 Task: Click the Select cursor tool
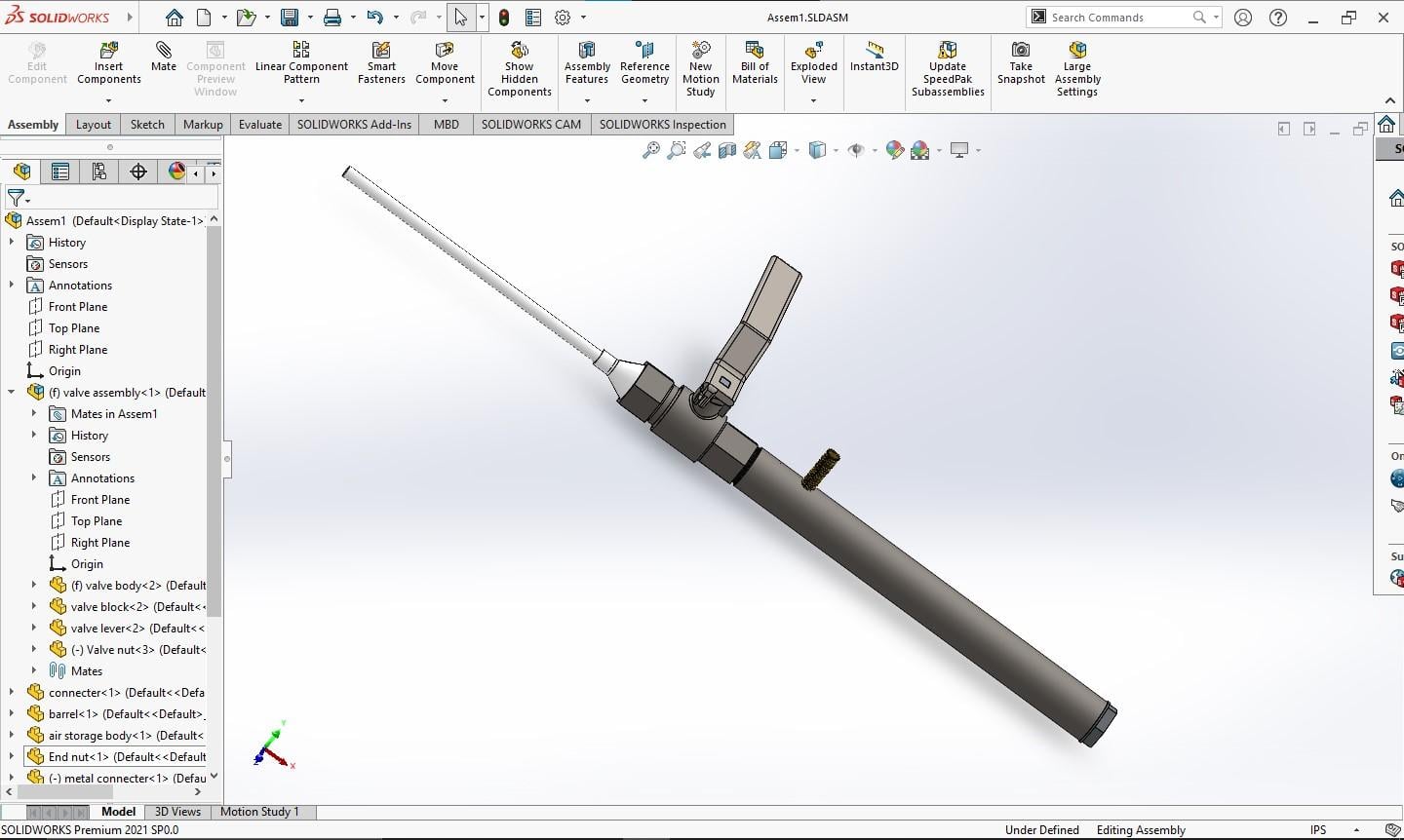pos(460,18)
